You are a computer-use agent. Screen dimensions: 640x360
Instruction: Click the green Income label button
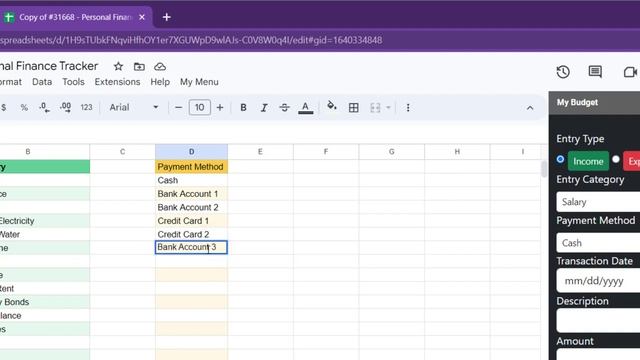tap(588, 161)
